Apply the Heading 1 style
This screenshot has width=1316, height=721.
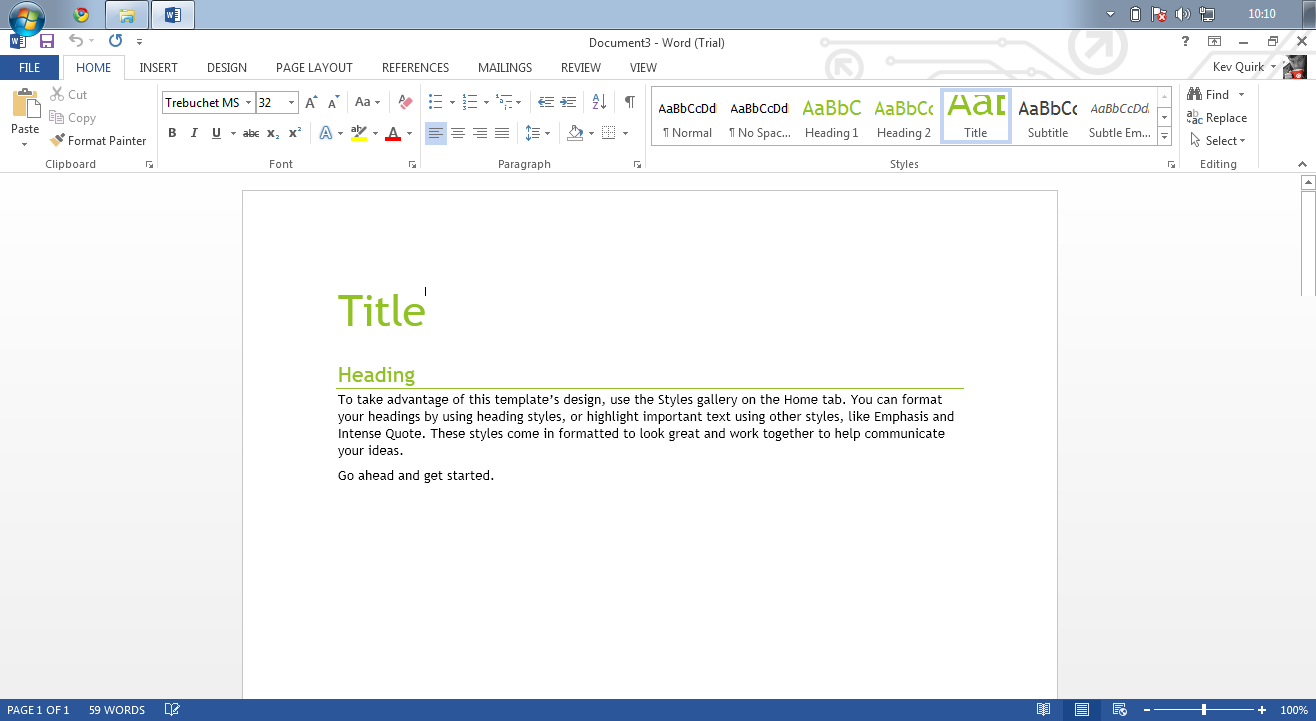coord(831,117)
